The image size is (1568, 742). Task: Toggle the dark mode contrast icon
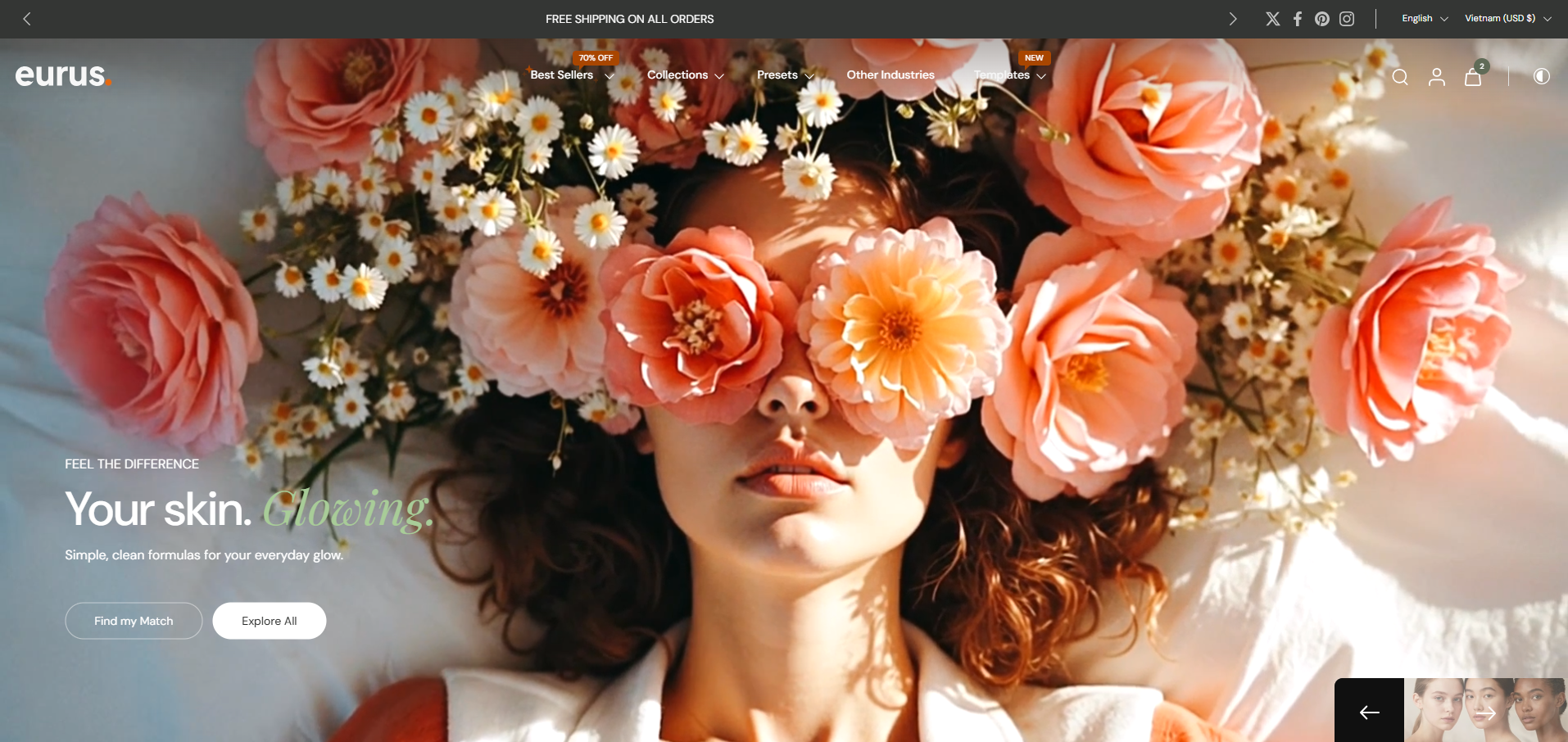click(1541, 76)
